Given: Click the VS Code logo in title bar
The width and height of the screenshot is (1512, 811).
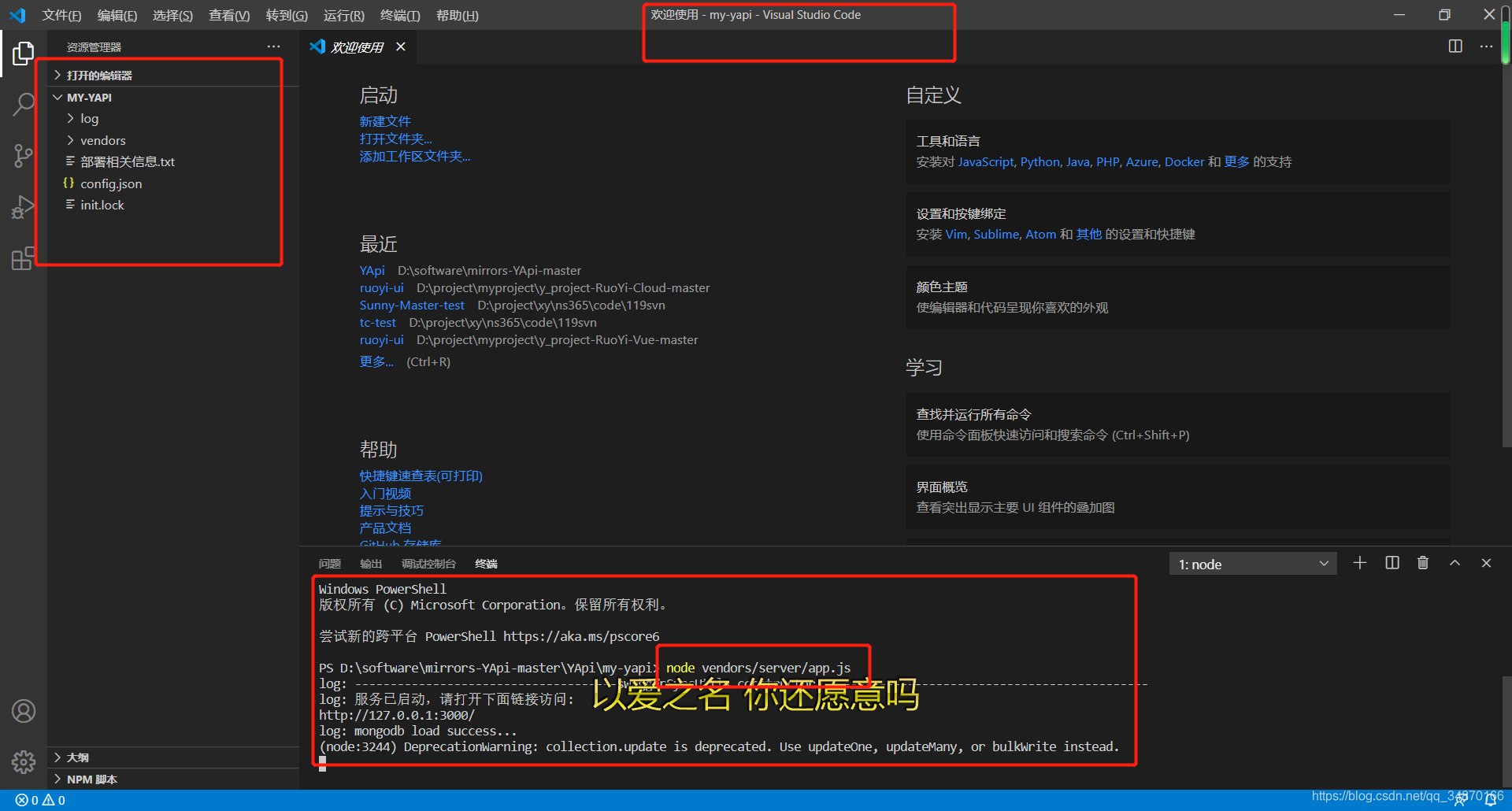Looking at the screenshot, I should point(17,15).
